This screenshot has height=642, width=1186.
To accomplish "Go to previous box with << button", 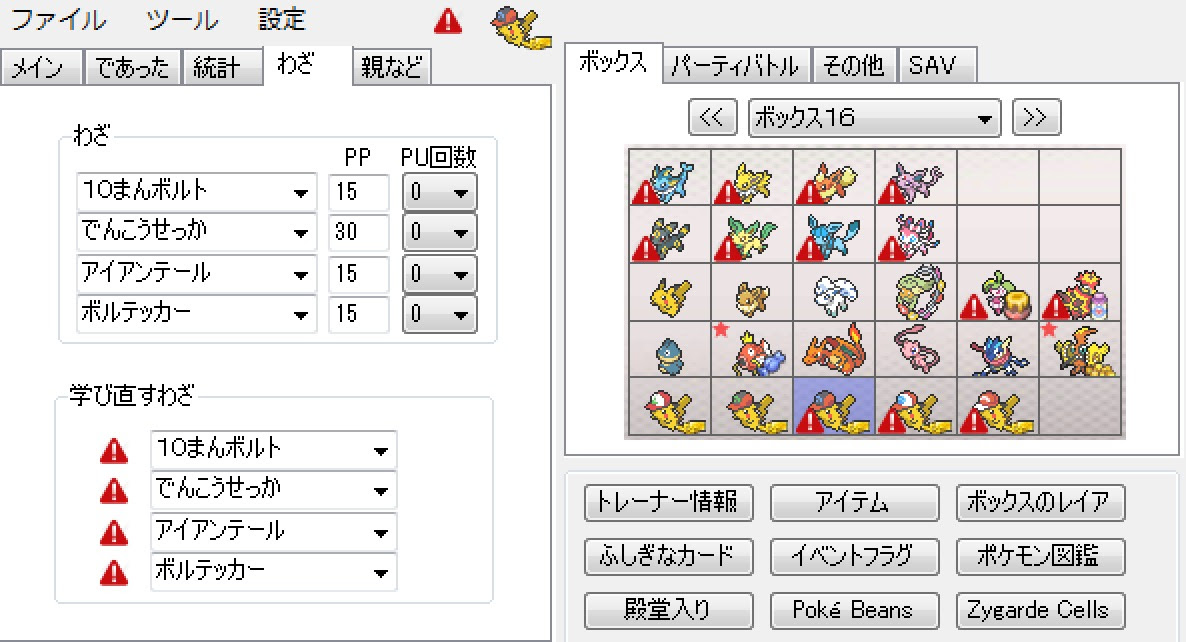I will (713, 117).
